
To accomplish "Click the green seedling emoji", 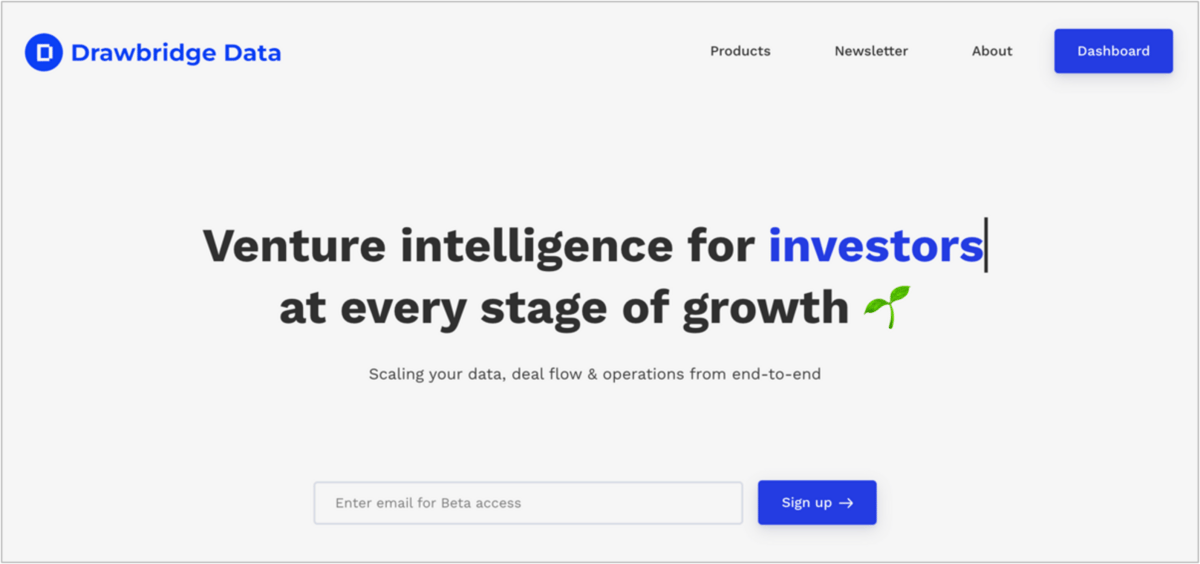I will [888, 308].
